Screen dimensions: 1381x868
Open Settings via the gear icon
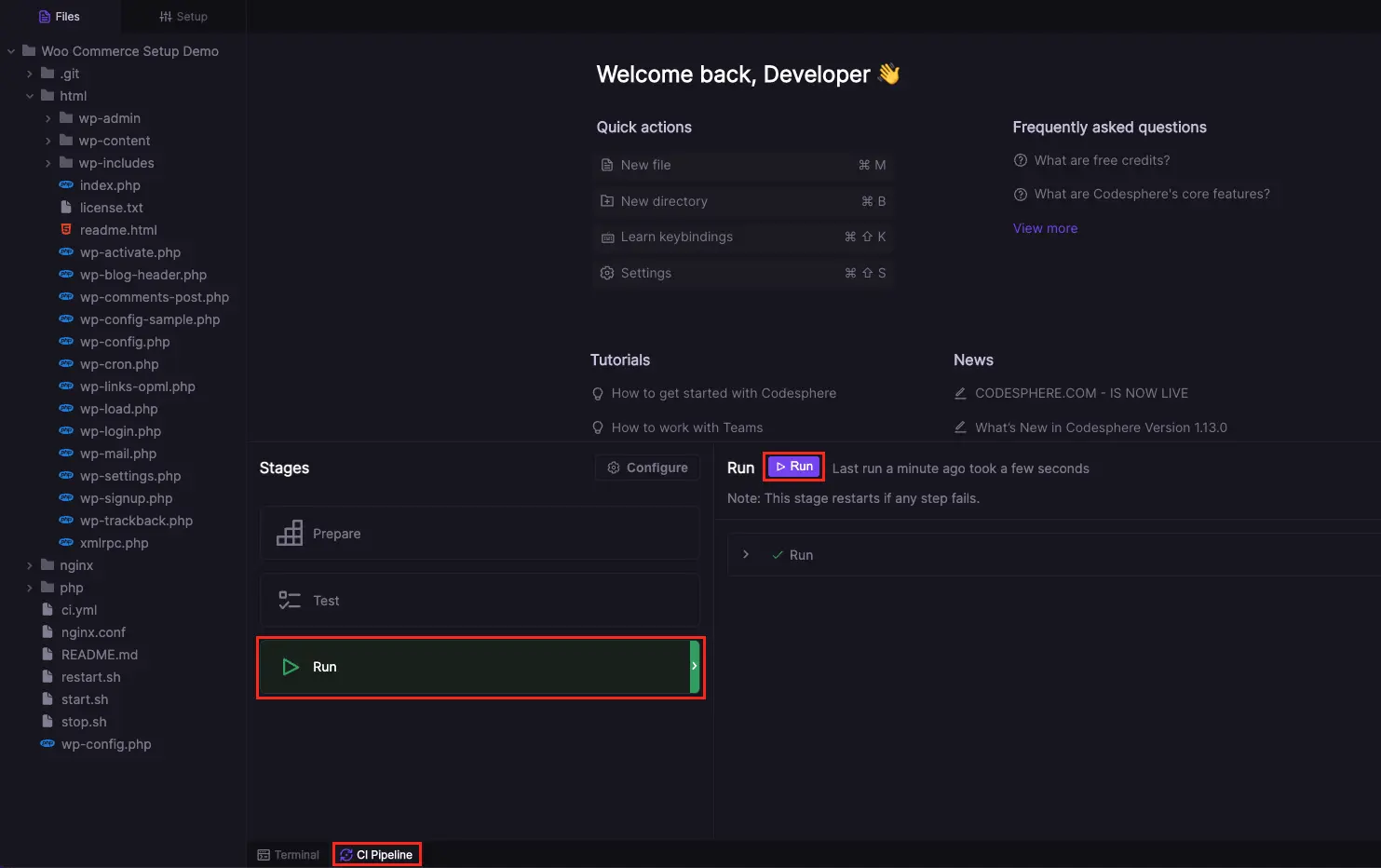tap(608, 273)
